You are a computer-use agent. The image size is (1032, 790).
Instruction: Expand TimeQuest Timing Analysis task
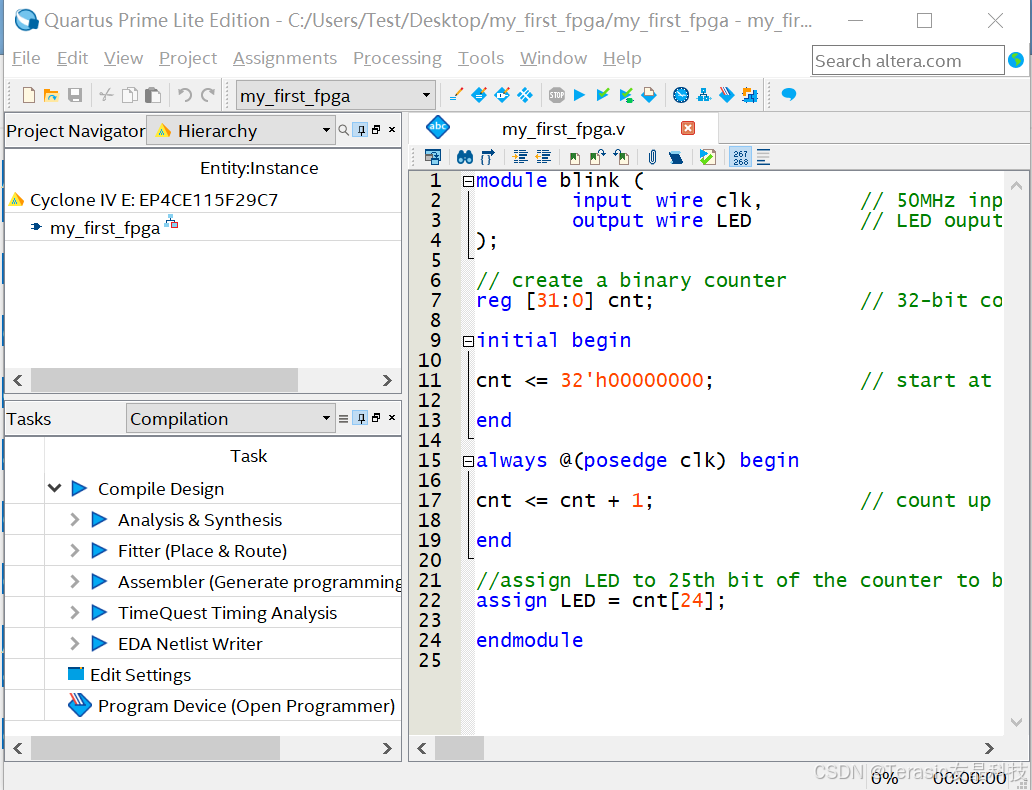74,612
